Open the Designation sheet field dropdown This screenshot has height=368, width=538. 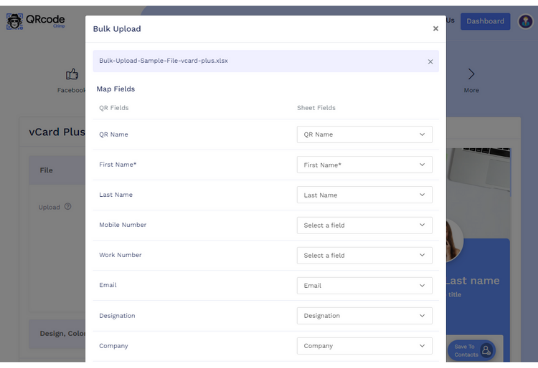coord(364,316)
